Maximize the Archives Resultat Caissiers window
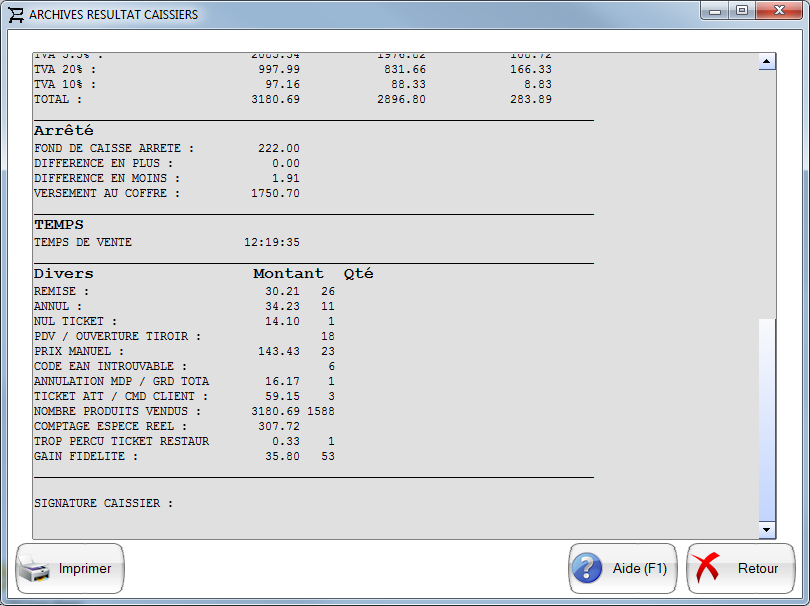The height and width of the screenshot is (606, 810). pyautogui.click(x=741, y=11)
